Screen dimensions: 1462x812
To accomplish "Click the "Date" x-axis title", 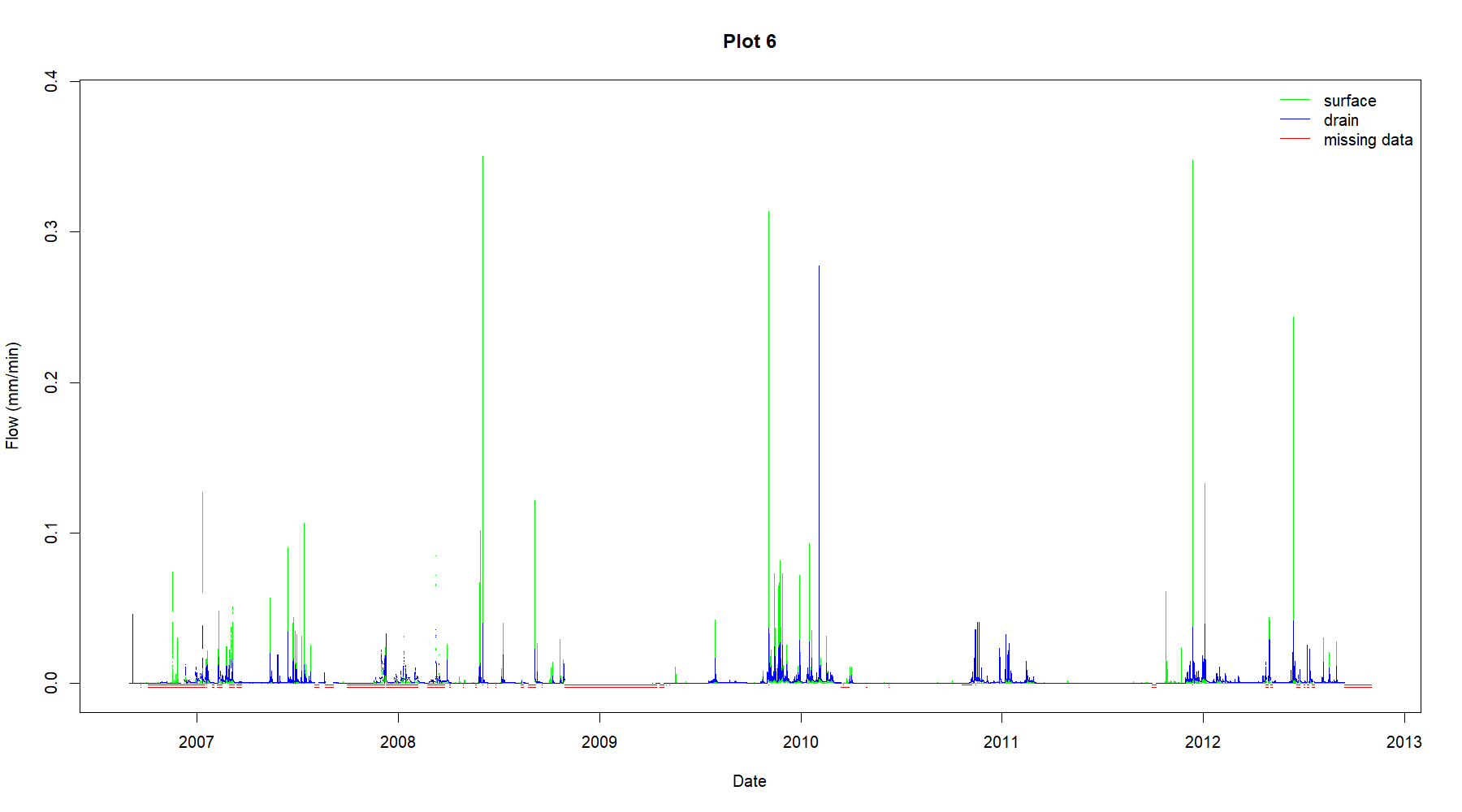I will [x=749, y=781].
